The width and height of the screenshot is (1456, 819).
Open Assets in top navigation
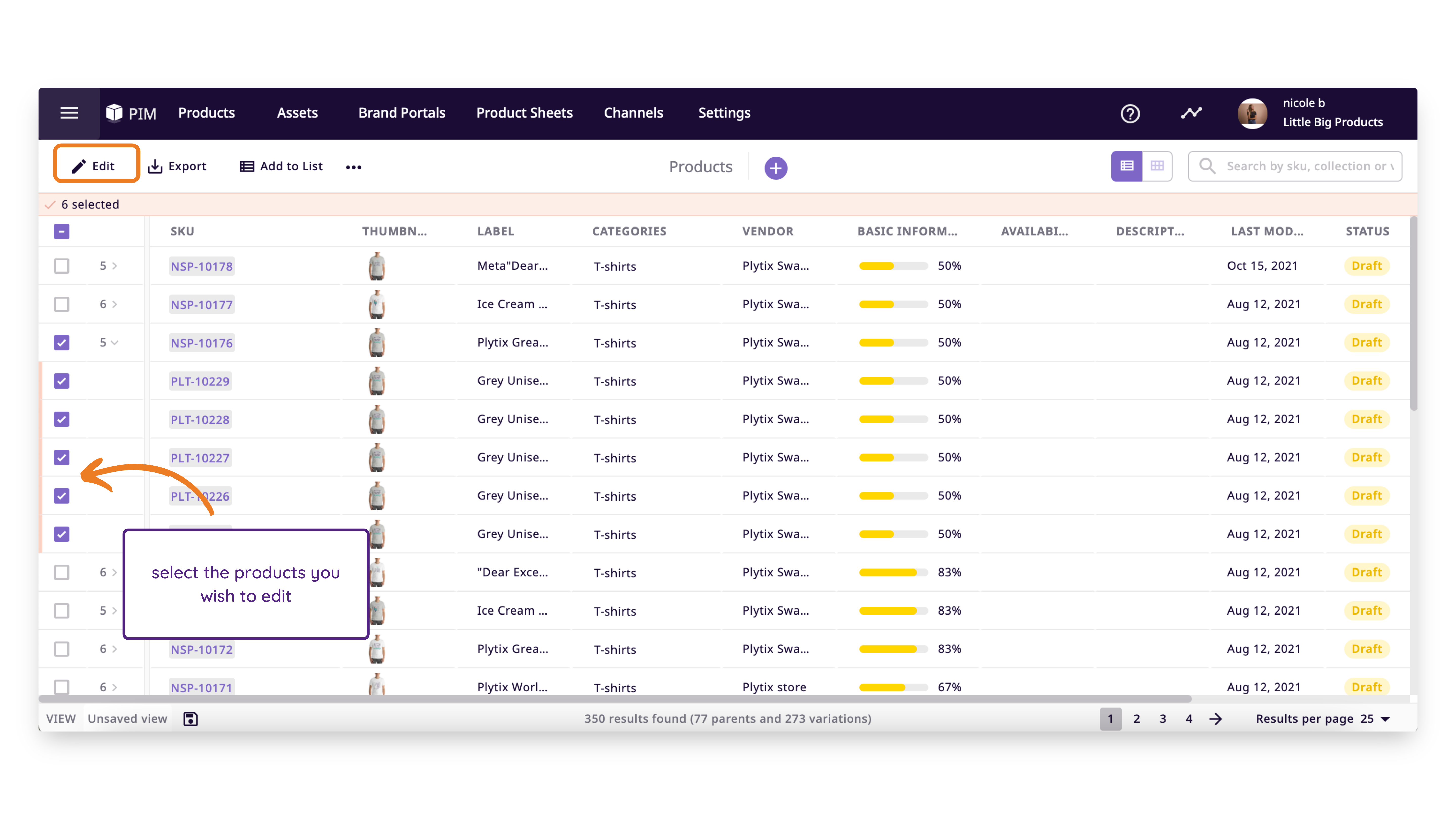pyautogui.click(x=297, y=112)
